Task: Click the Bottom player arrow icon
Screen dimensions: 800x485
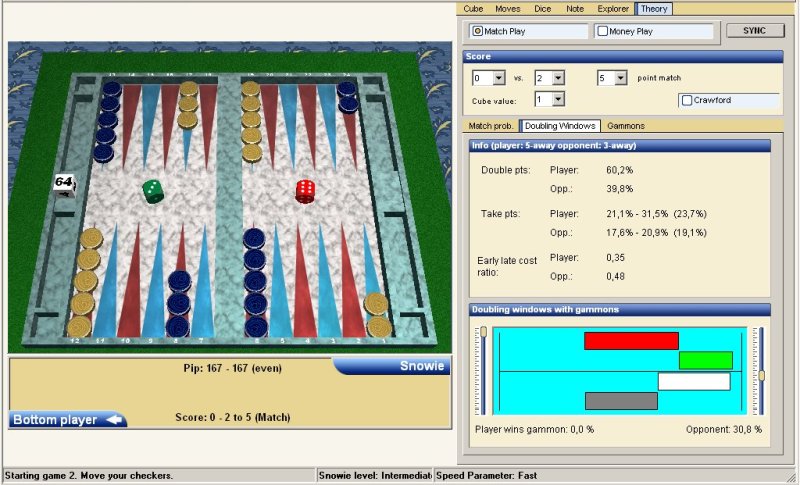Action: coord(115,420)
